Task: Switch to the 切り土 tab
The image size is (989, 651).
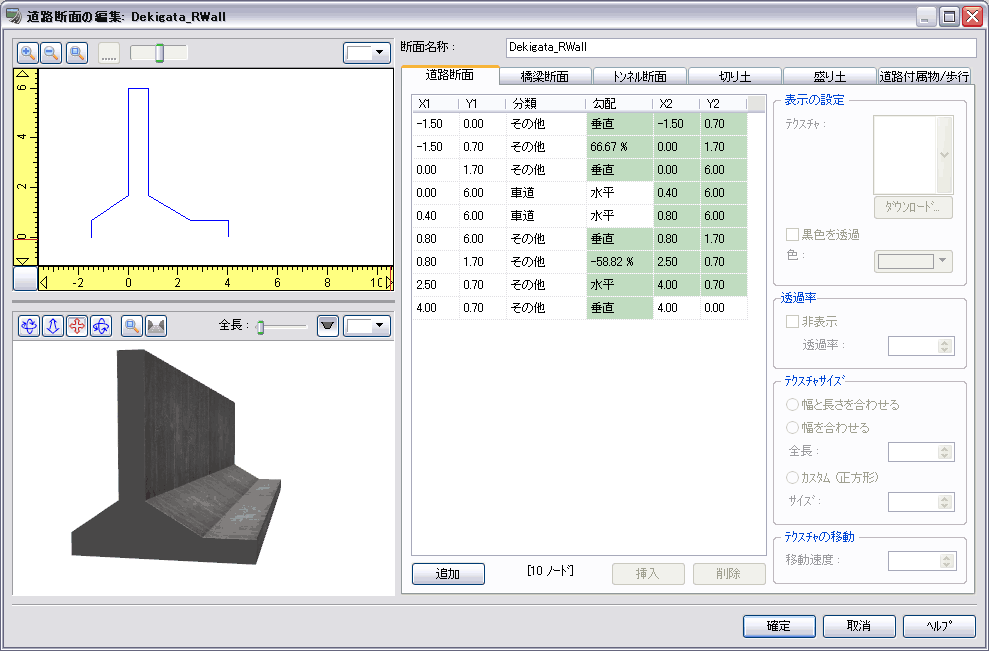Action: [x=735, y=77]
